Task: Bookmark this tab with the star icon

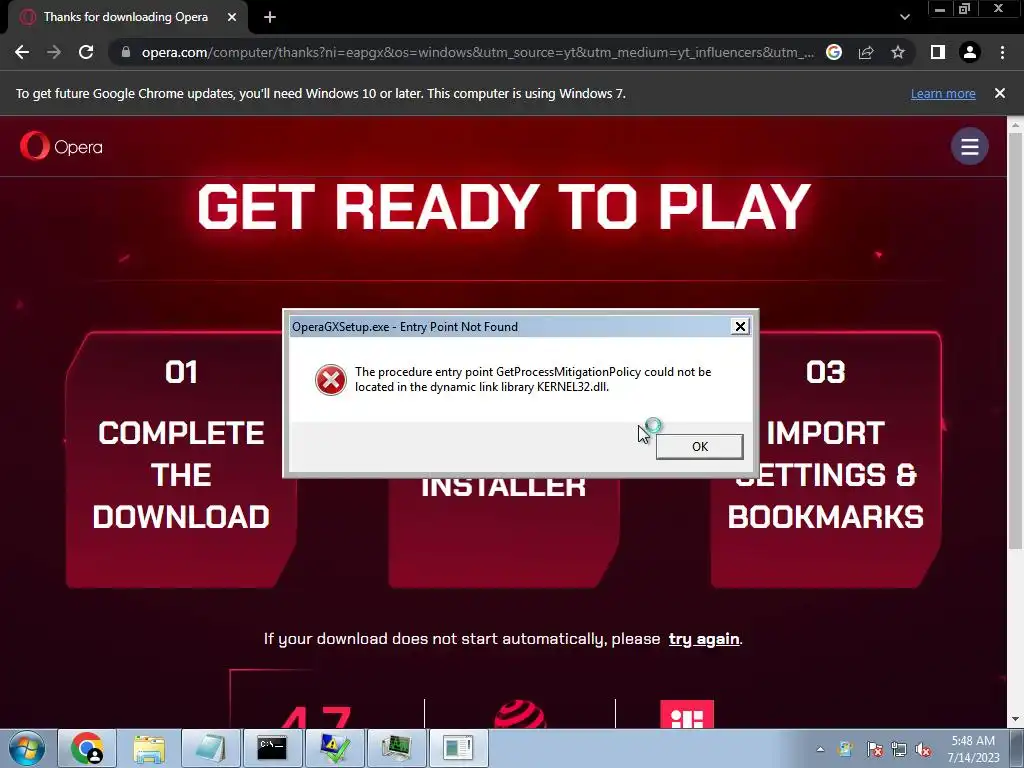Action: point(898,52)
